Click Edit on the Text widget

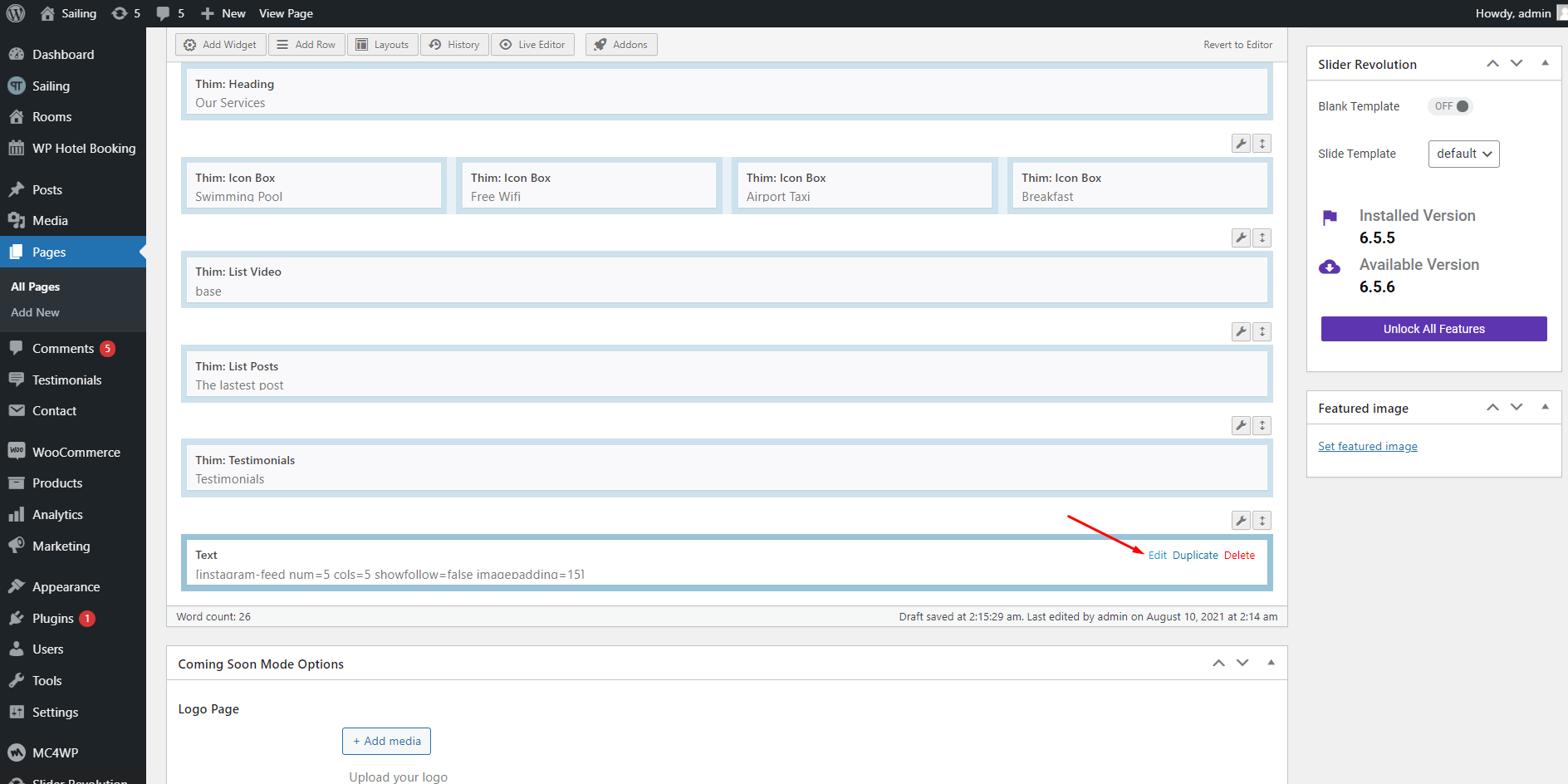click(x=1158, y=556)
